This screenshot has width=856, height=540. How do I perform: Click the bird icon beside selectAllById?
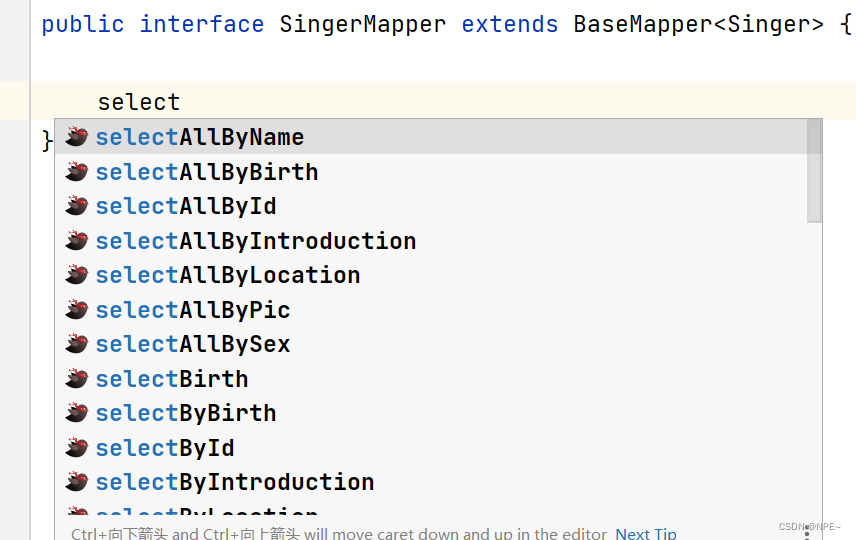coord(76,206)
